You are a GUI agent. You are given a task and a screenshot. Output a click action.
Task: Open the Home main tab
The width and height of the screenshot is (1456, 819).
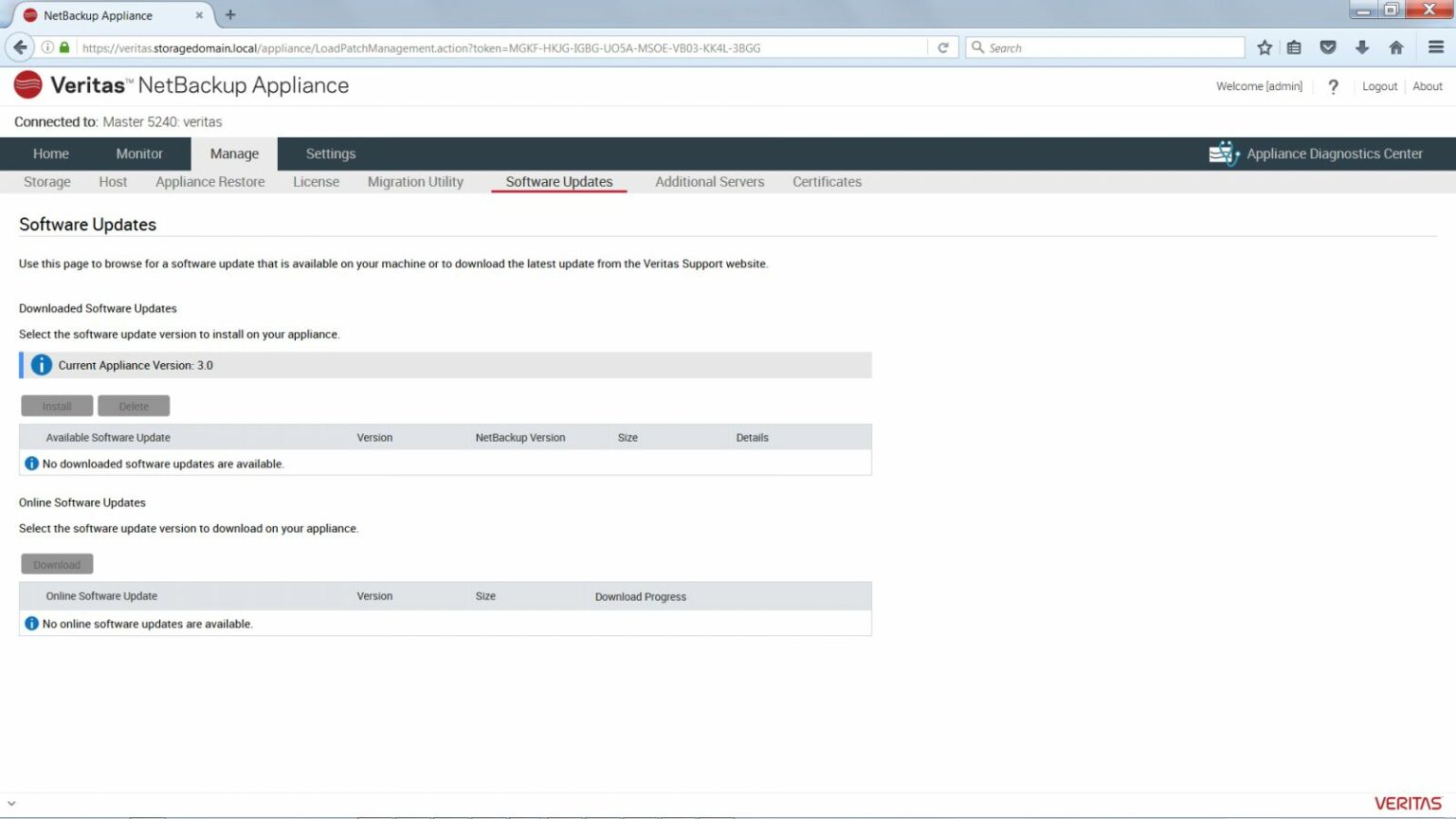(51, 154)
